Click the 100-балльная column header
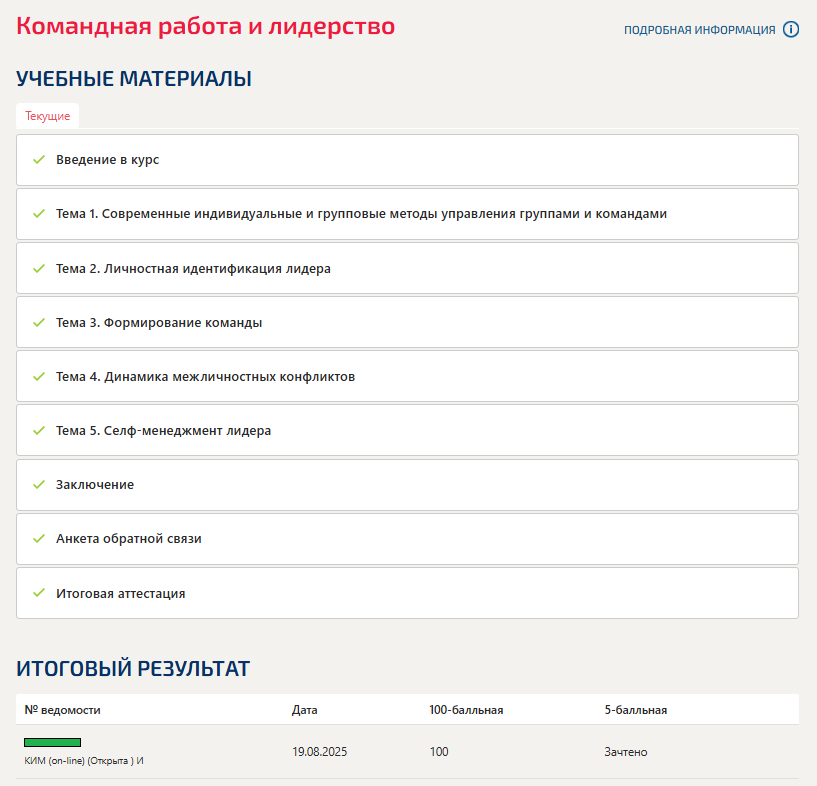The height and width of the screenshot is (786, 817). pyautogui.click(x=466, y=710)
